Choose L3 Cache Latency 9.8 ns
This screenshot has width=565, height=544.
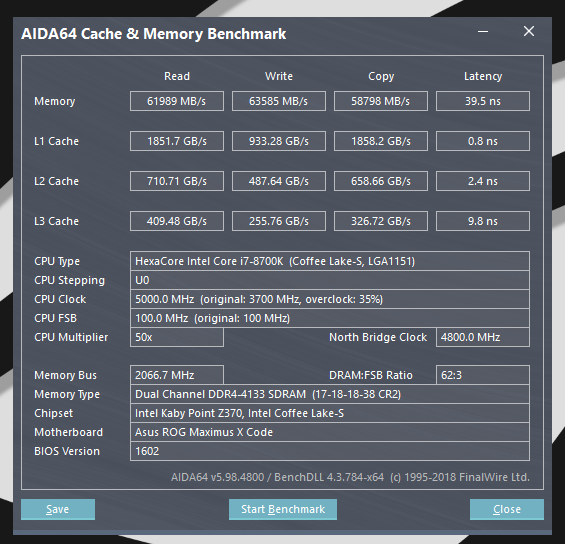pos(483,221)
